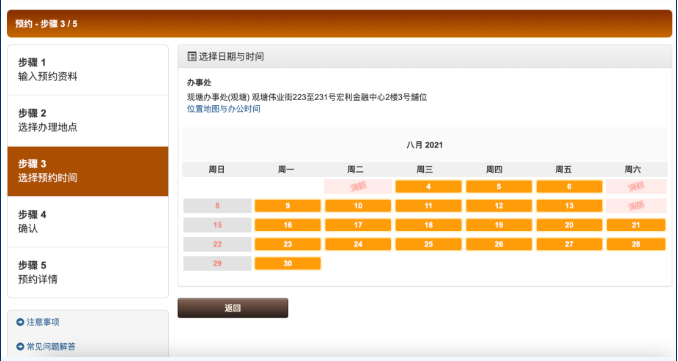678x361 pixels.
Task: Select the 16th appointment date
Action: 288,225
